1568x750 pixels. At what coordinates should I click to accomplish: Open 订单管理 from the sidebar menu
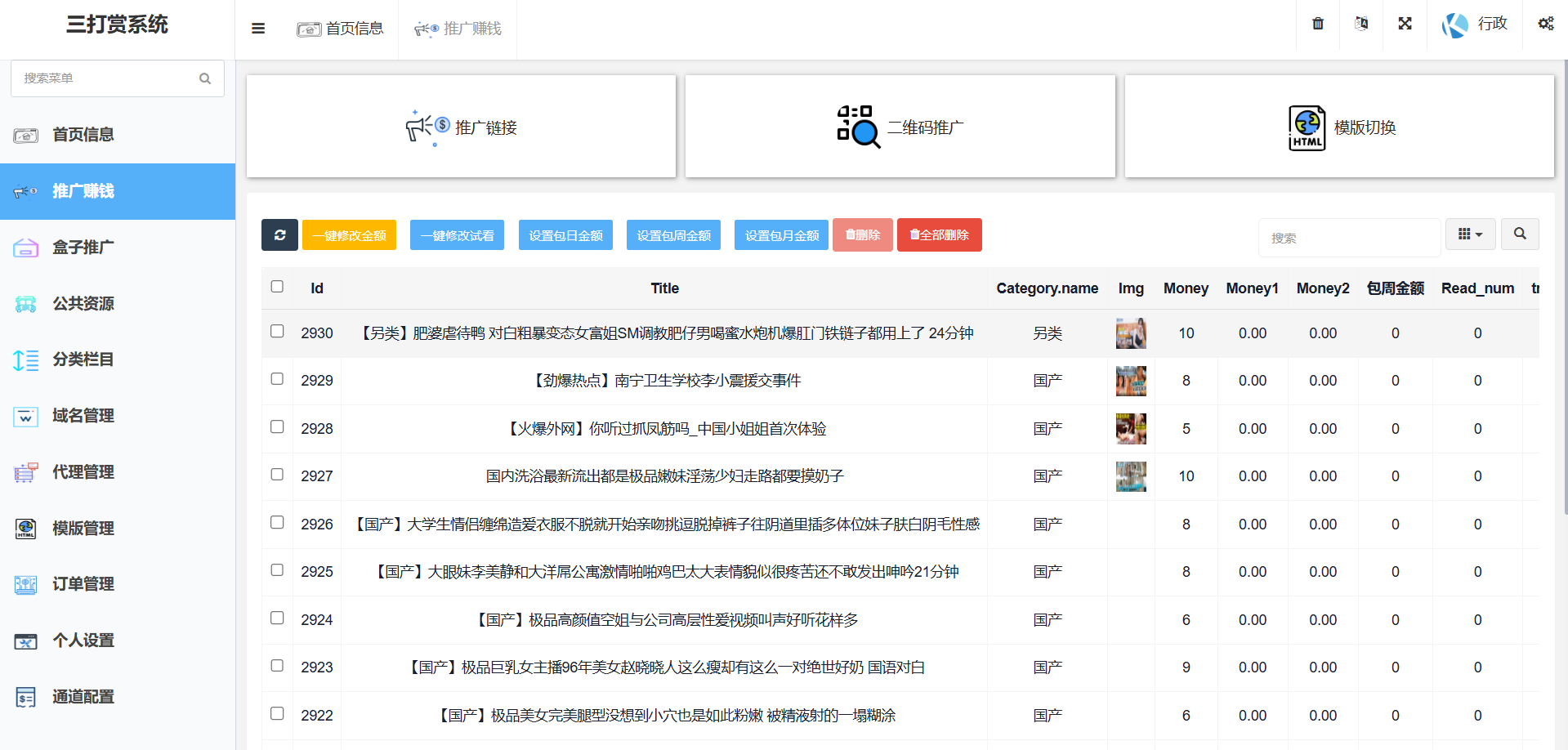pyautogui.click(x=83, y=584)
